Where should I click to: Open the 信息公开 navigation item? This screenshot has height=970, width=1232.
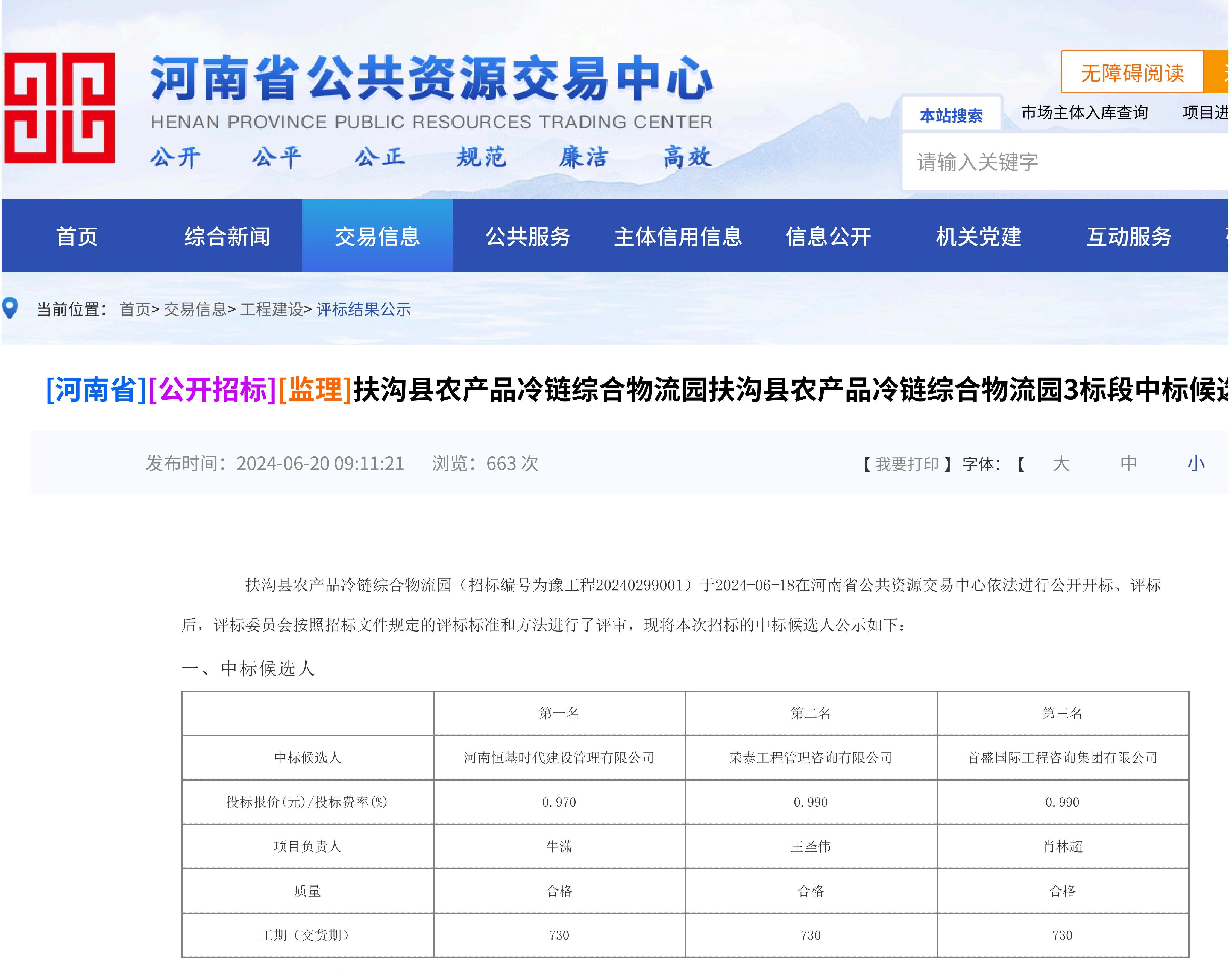(829, 237)
